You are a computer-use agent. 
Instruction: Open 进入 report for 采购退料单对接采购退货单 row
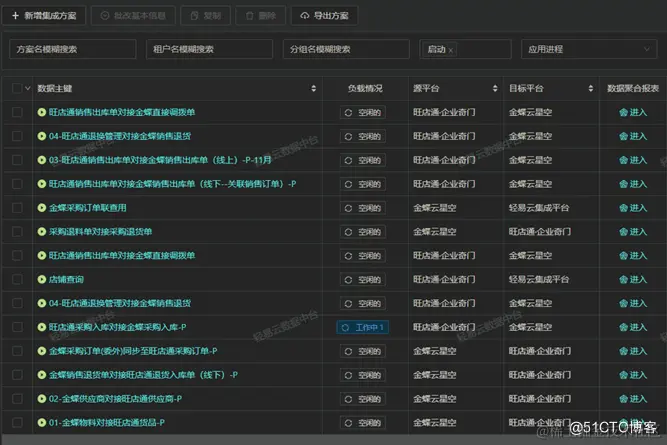click(633, 231)
